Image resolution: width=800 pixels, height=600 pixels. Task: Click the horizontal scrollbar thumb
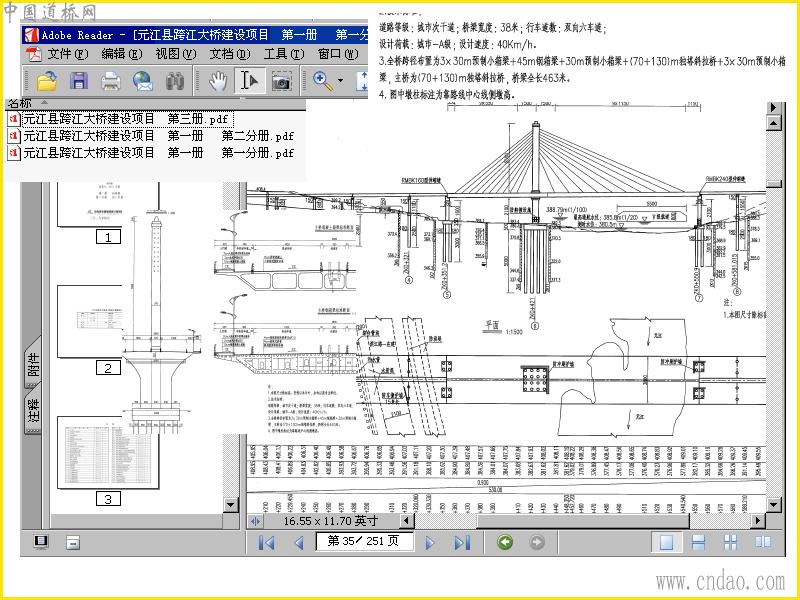pos(583,521)
